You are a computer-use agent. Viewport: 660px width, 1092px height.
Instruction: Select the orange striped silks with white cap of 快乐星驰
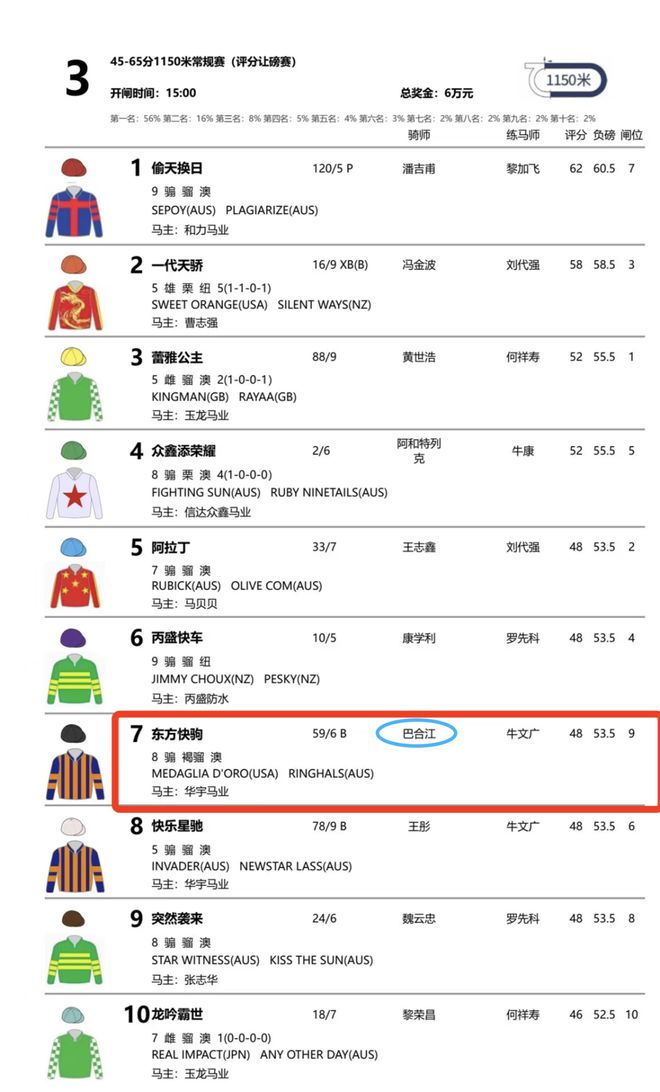74,855
